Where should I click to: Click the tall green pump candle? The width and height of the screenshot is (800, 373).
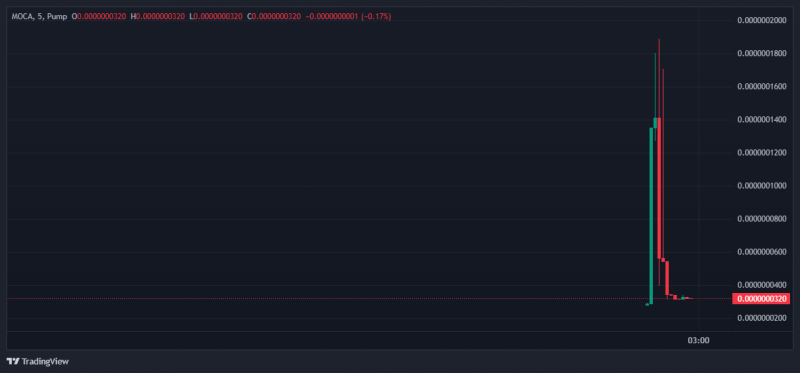point(651,216)
